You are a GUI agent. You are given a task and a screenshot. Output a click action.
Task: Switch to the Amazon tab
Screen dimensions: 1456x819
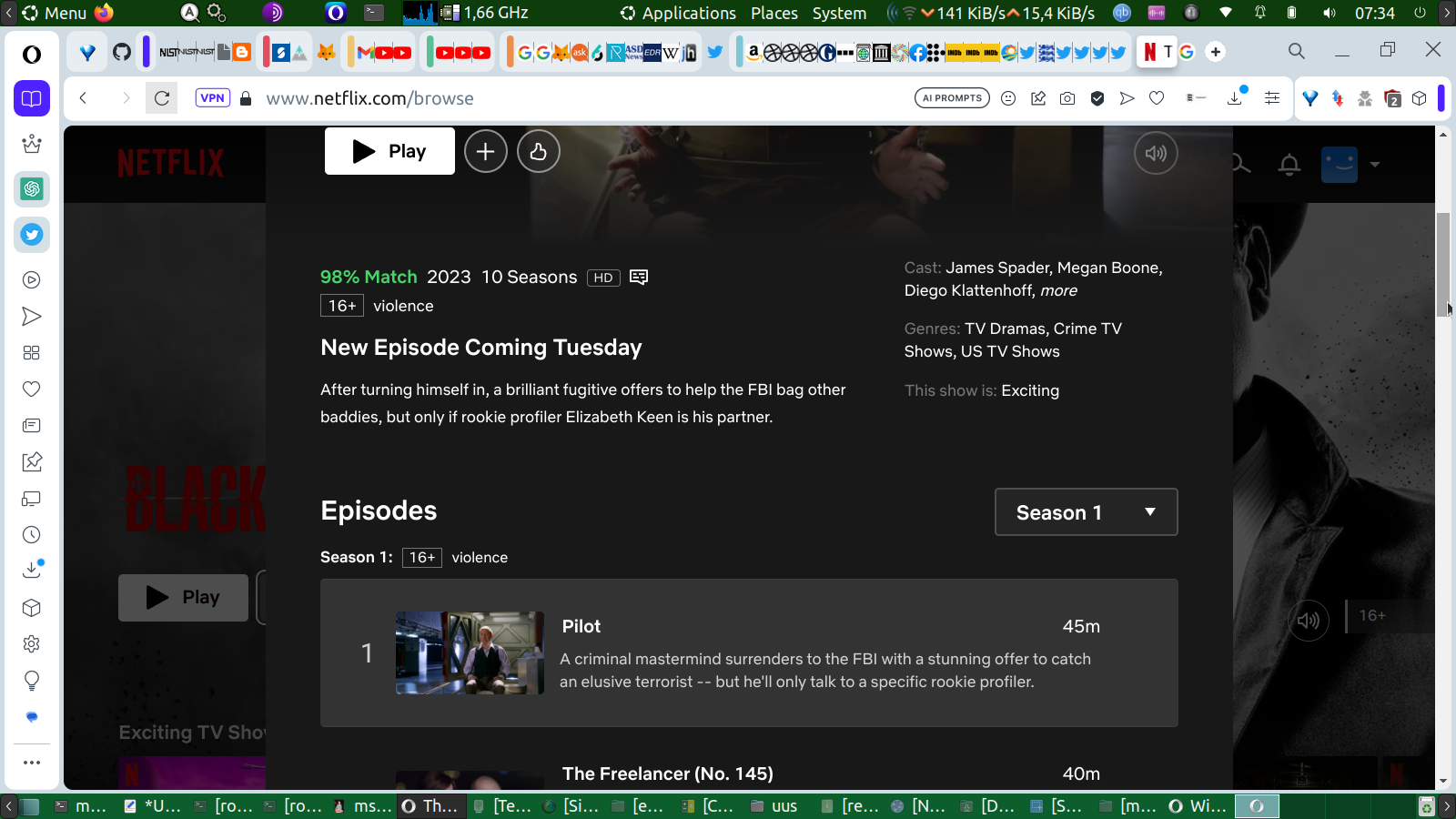753,52
